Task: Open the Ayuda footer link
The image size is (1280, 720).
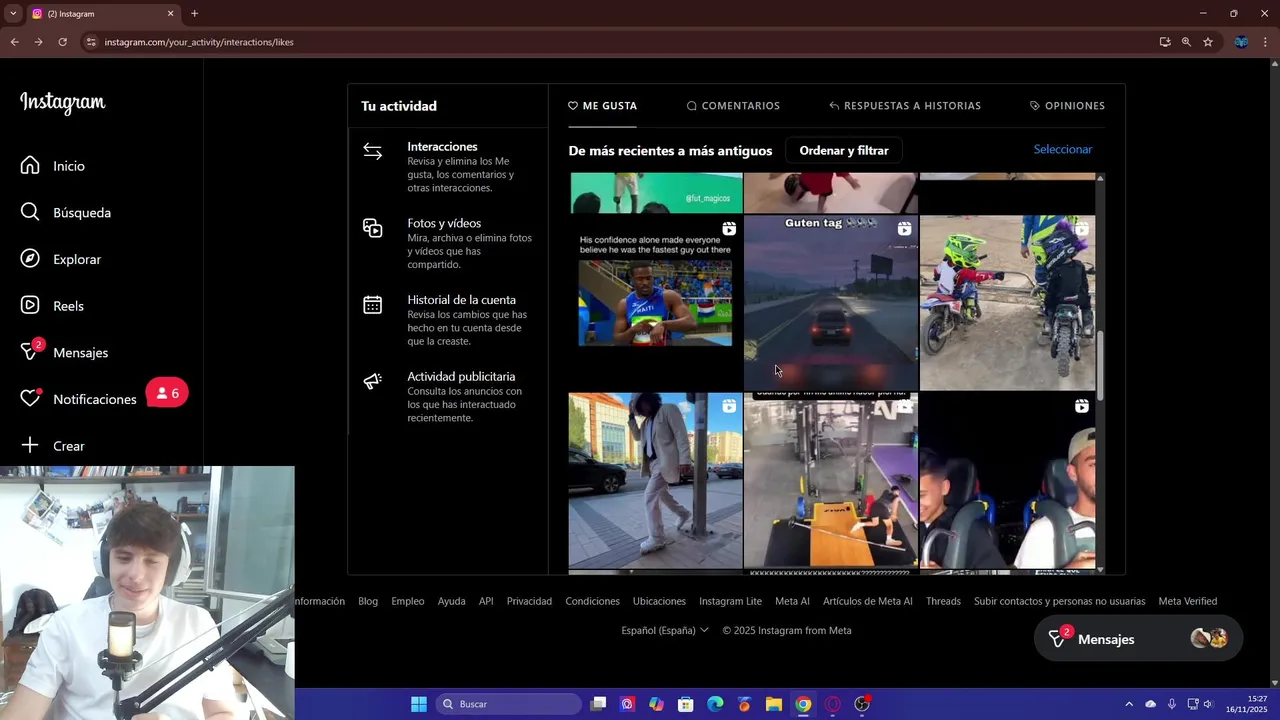Action: point(451,601)
